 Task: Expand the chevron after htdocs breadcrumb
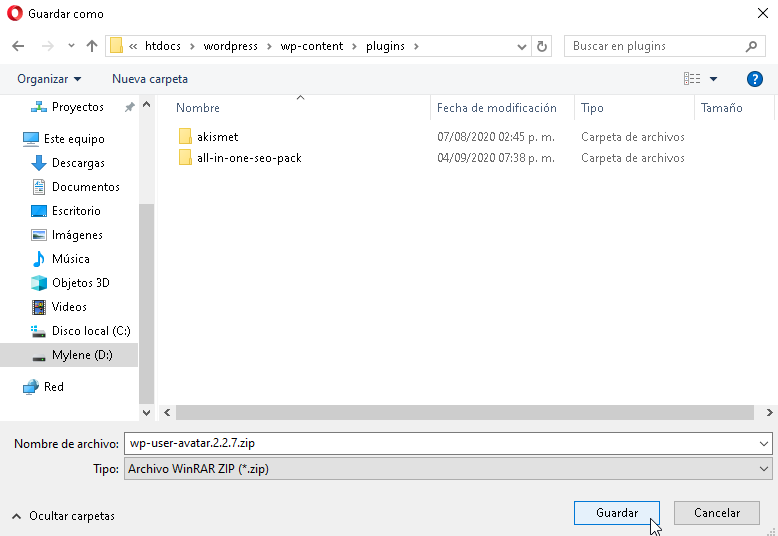(192, 47)
